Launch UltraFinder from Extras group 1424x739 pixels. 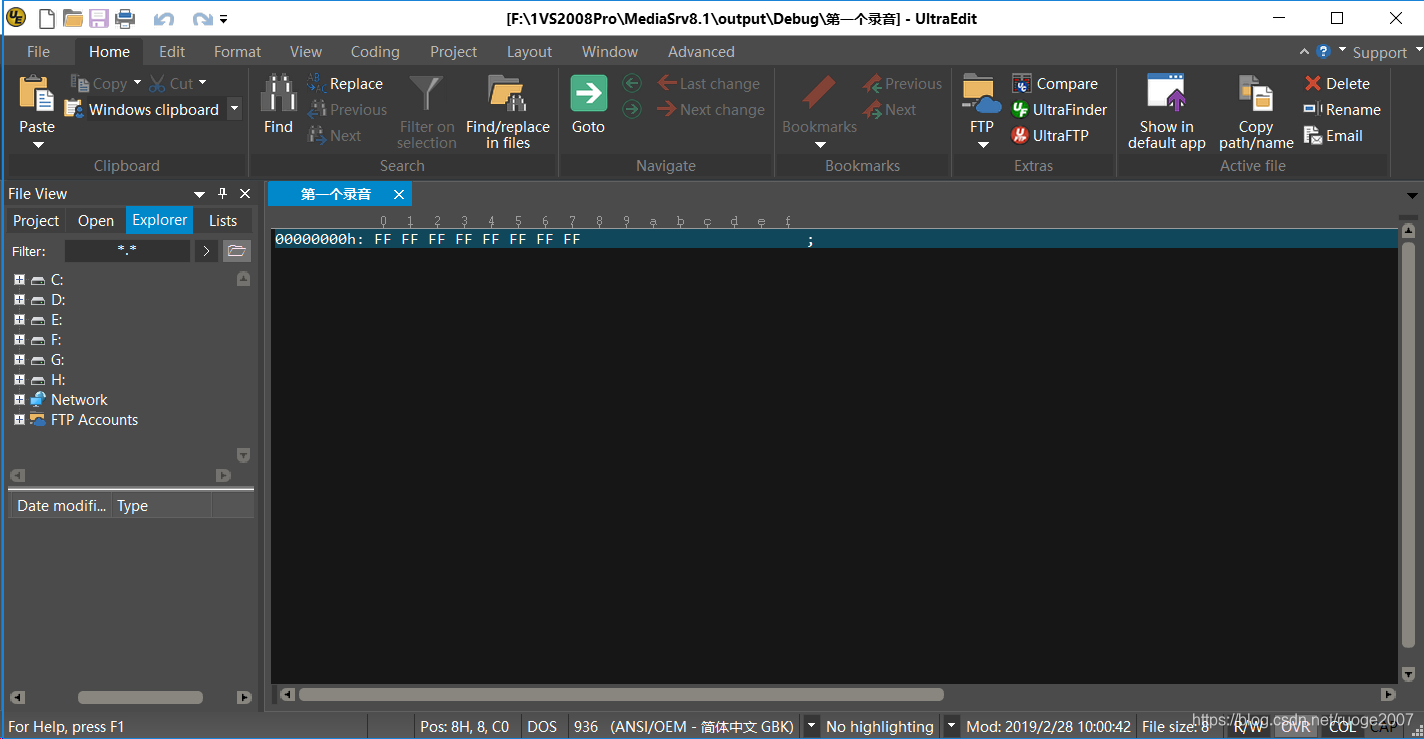pos(1059,110)
